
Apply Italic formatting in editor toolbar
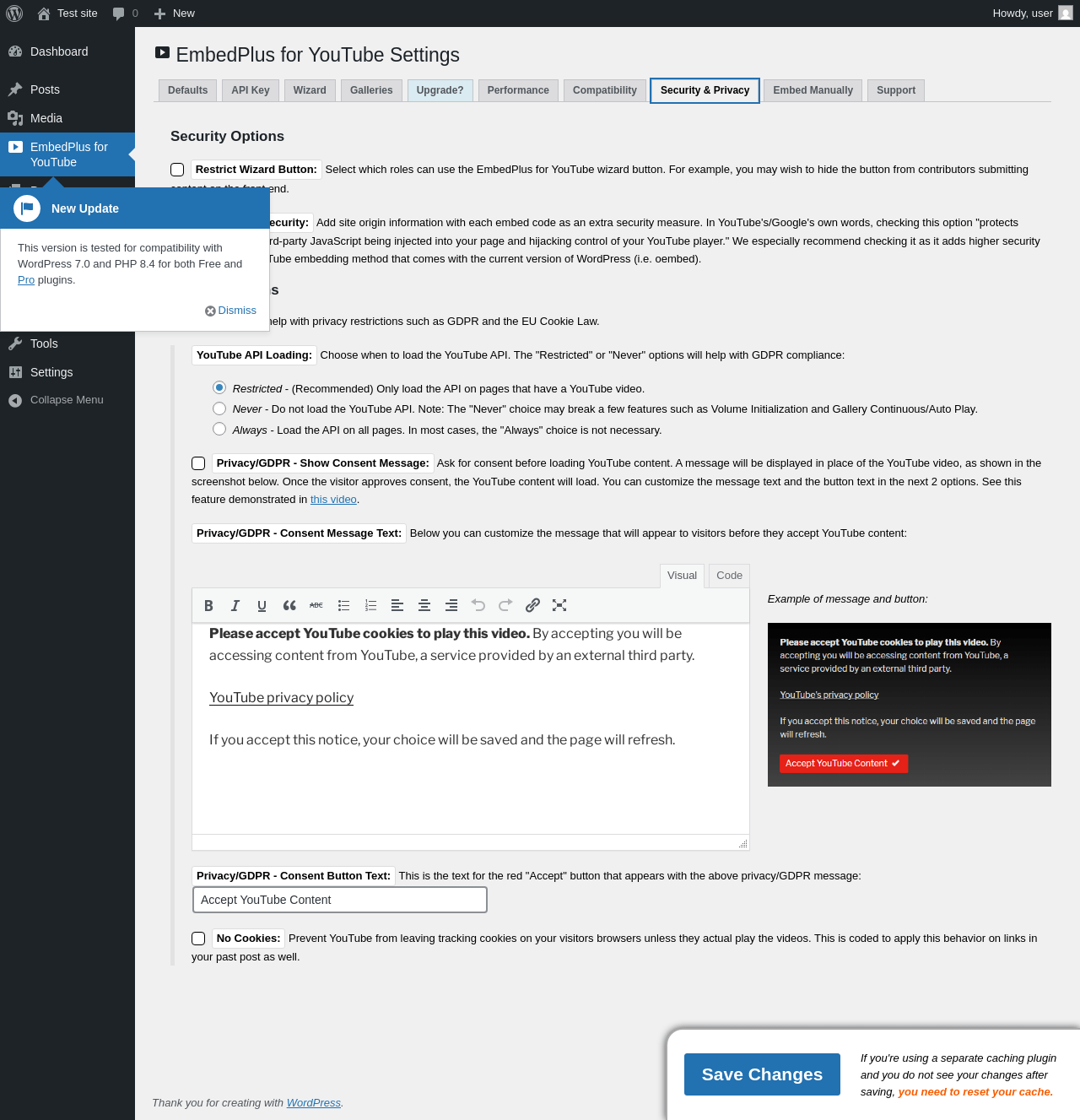(235, 605)
